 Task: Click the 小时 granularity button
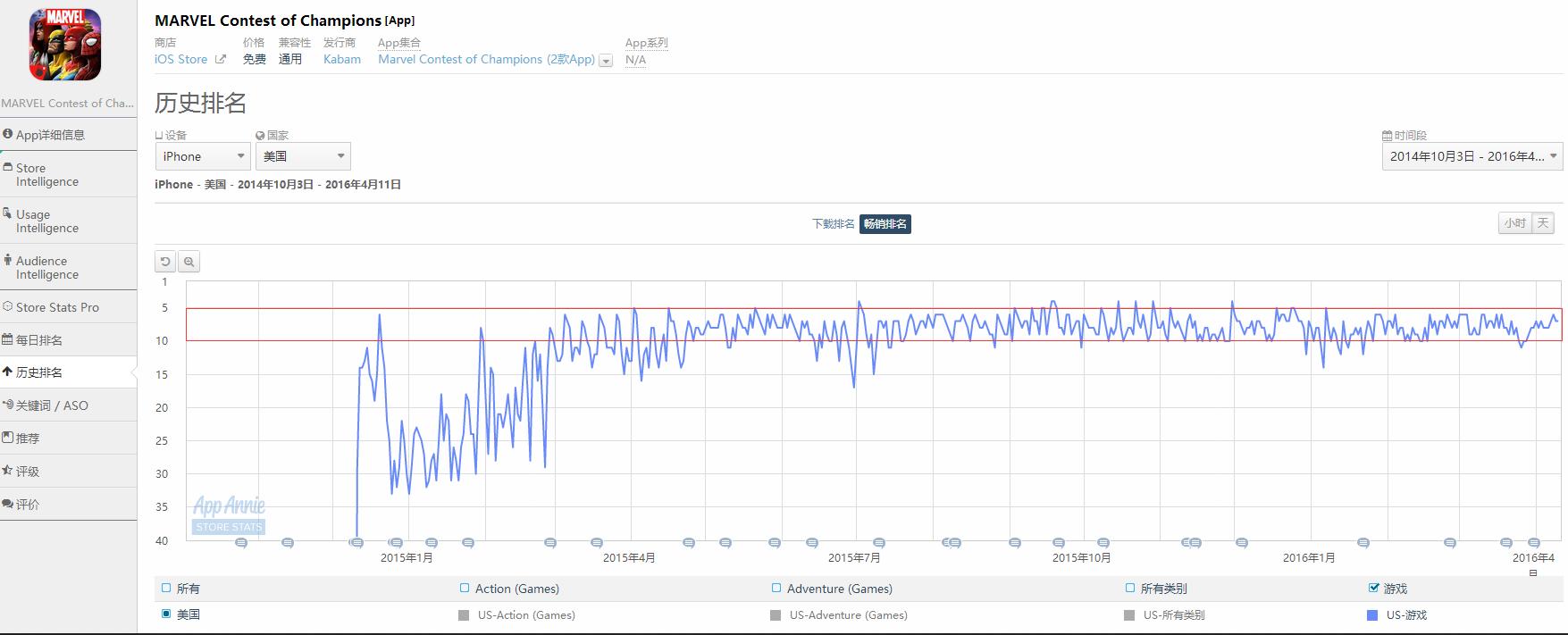(1514, 223)
